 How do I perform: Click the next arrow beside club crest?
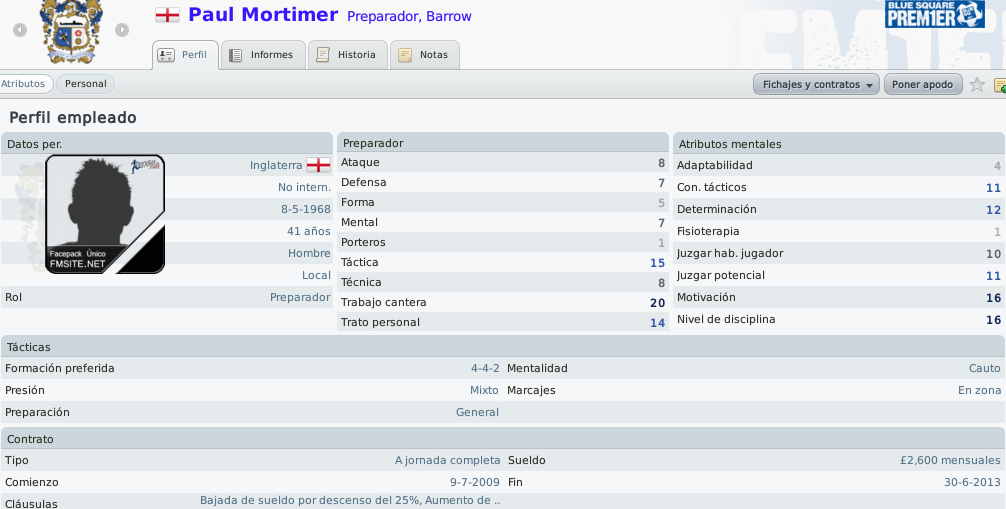[122, 30]
